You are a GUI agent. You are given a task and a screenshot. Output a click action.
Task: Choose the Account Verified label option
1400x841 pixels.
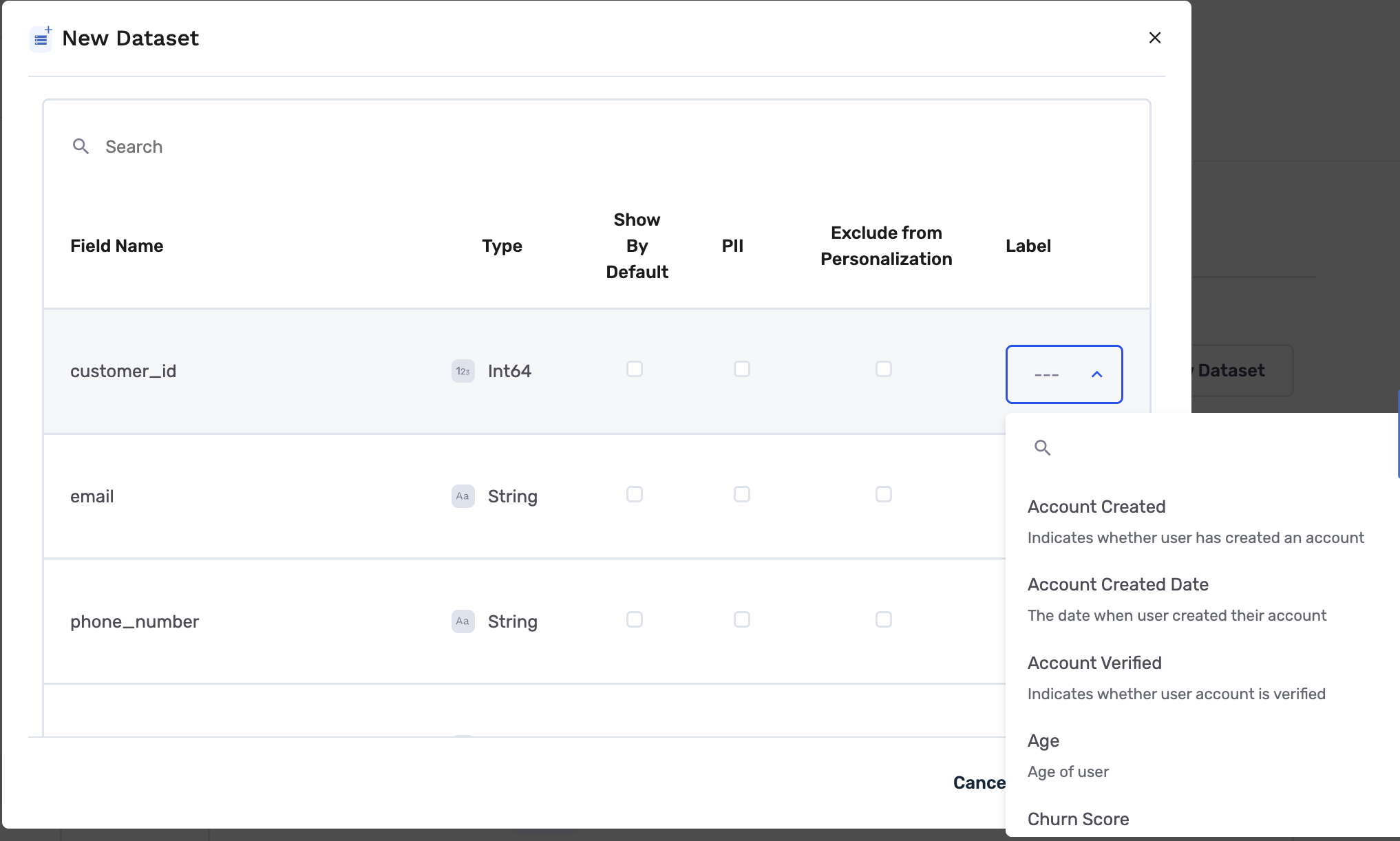click(x=1202, y=678)
